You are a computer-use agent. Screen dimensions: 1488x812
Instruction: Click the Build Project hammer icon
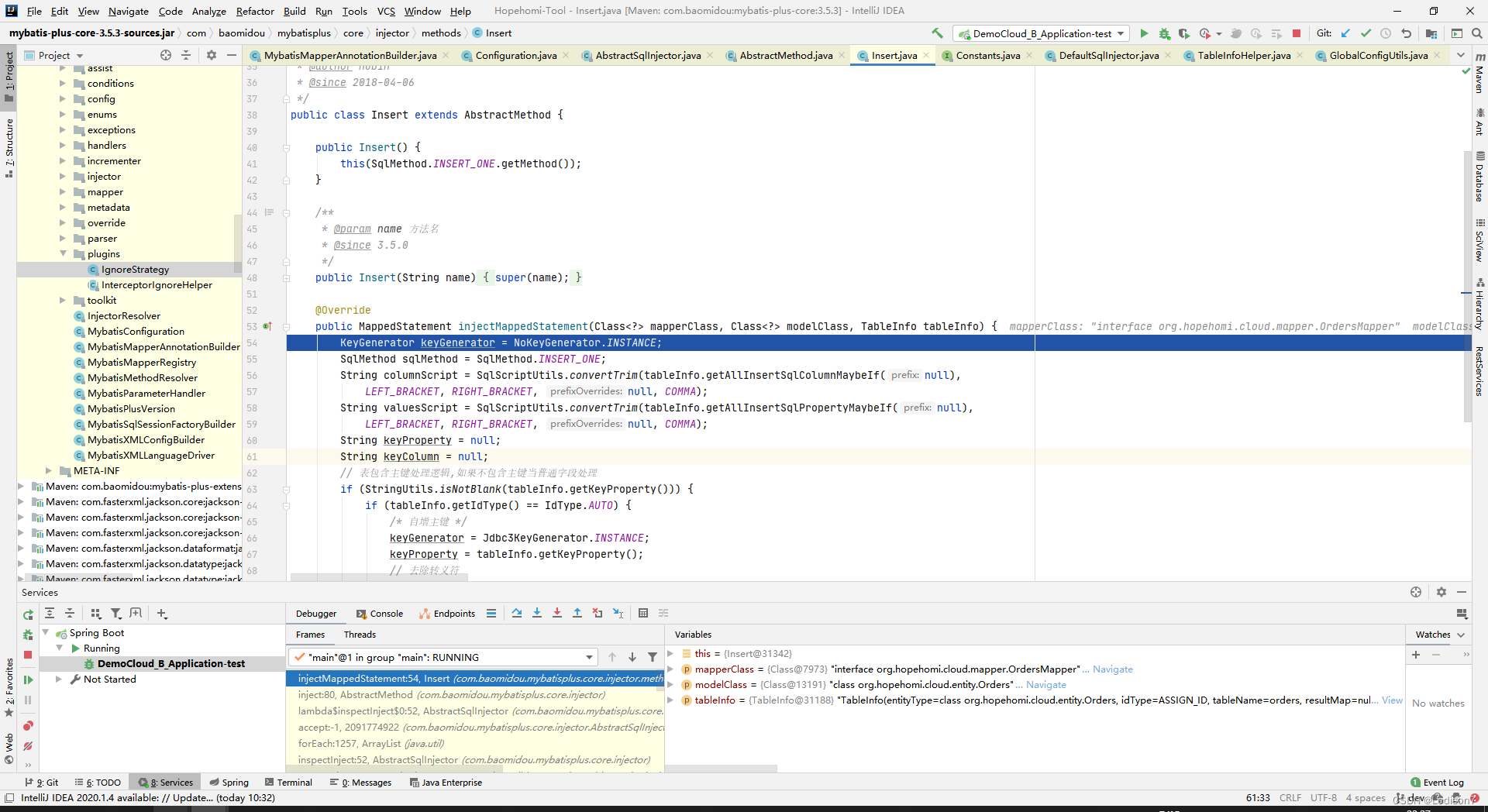coord(937,33)
